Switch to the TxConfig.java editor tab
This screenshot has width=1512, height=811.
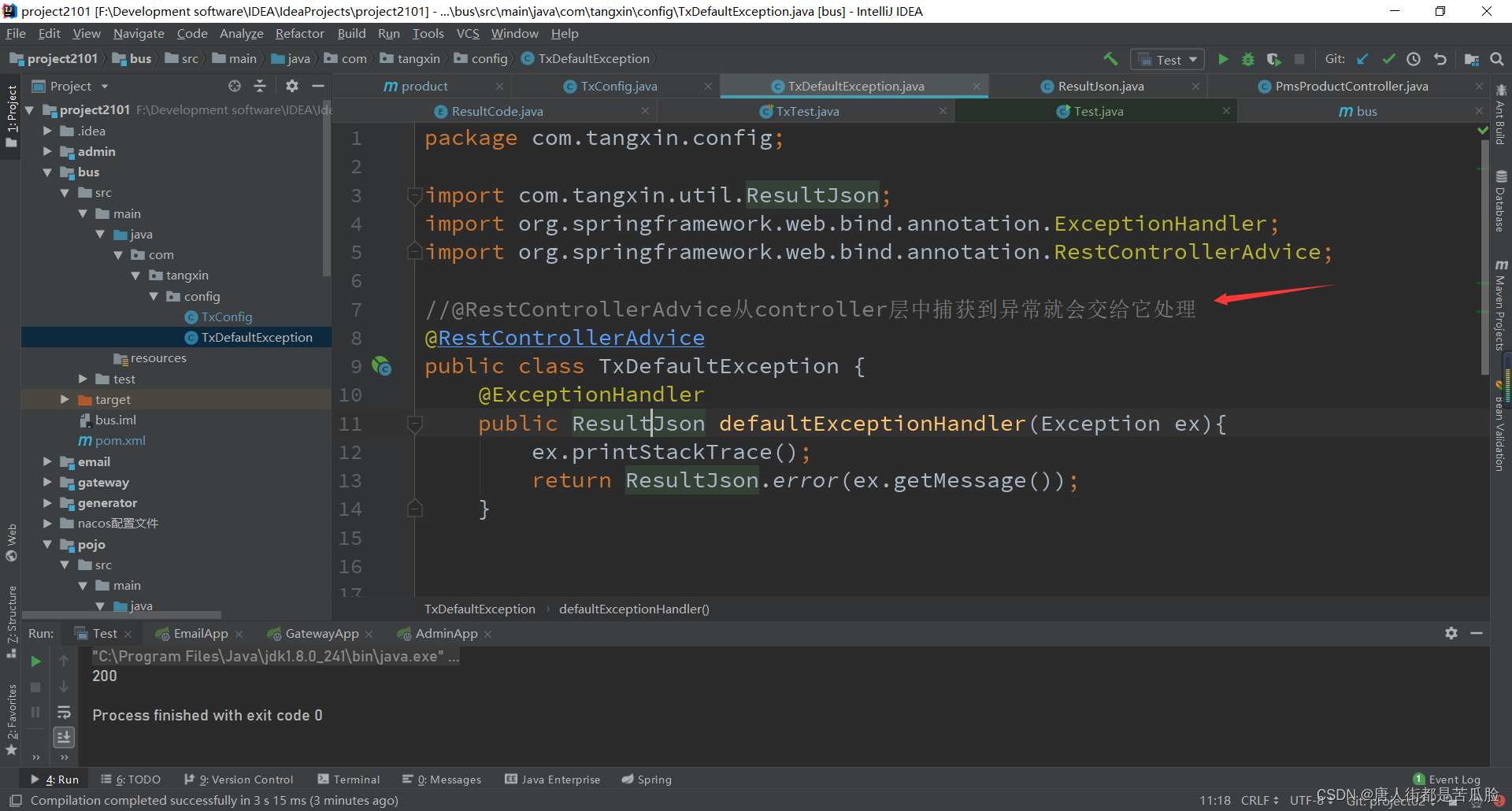click(618, 86)
